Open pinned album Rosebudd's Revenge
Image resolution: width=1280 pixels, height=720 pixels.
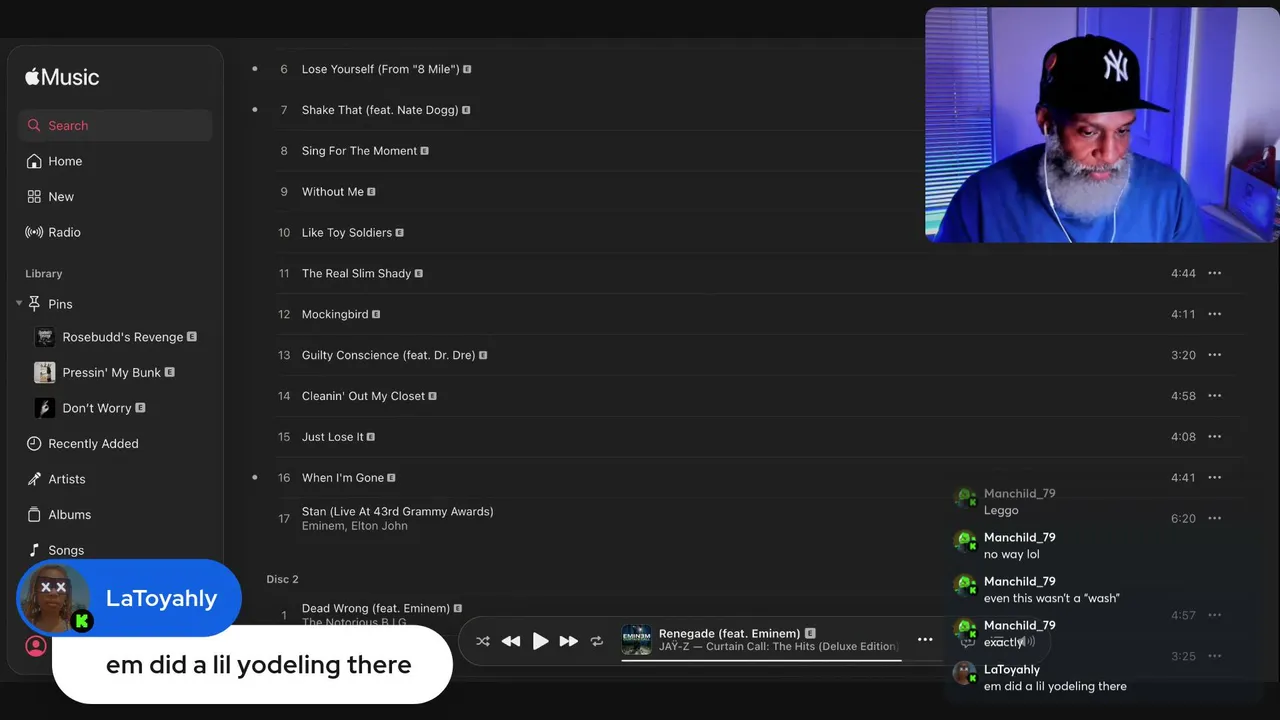[x=122, y=337]
